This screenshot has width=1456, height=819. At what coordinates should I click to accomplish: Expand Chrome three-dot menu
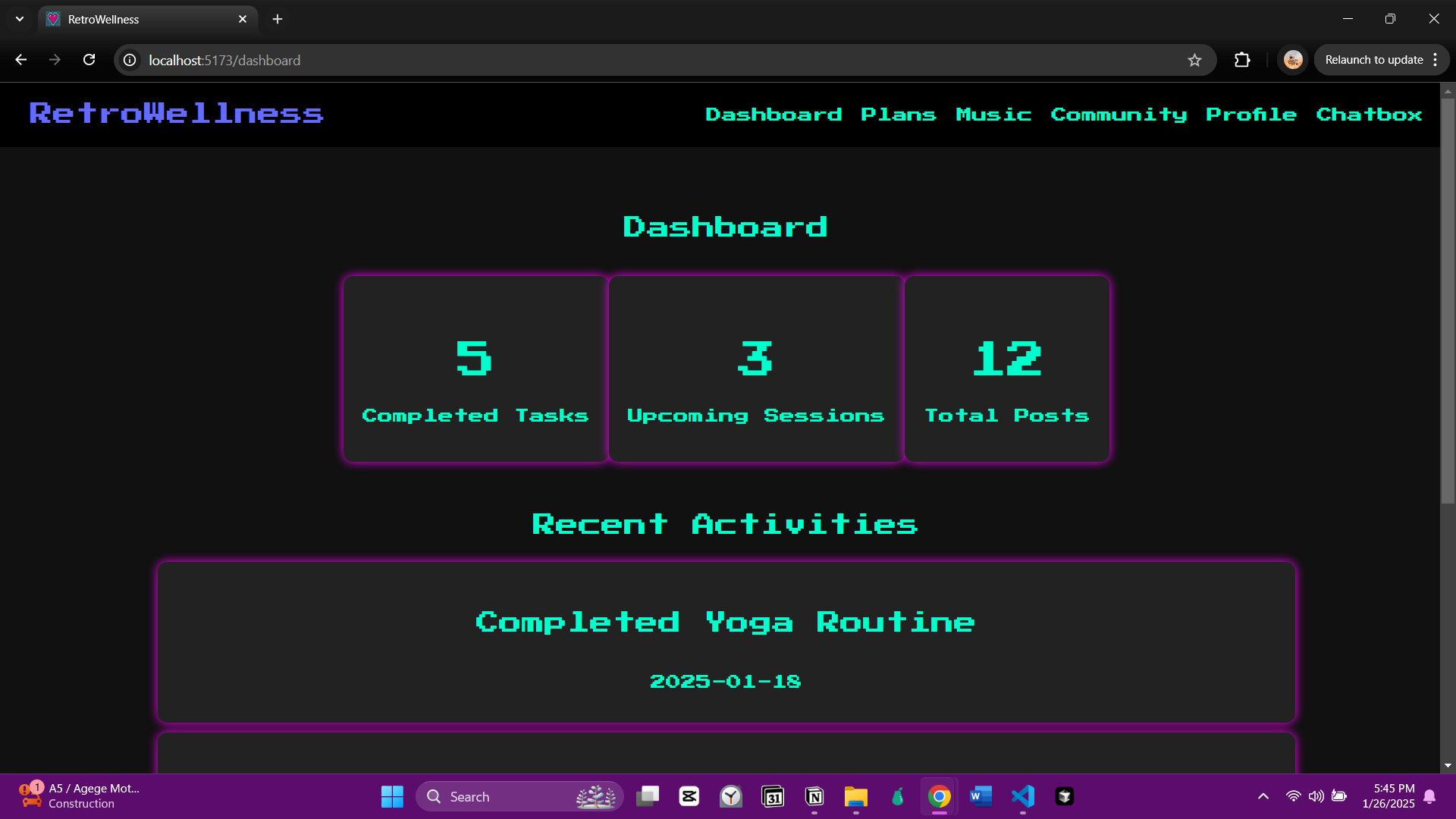point(1436,60)
